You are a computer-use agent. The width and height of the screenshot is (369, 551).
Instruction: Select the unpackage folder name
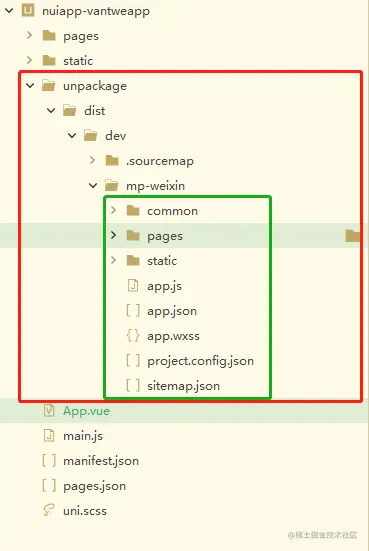pyautogui.click(x=95, y=86)
